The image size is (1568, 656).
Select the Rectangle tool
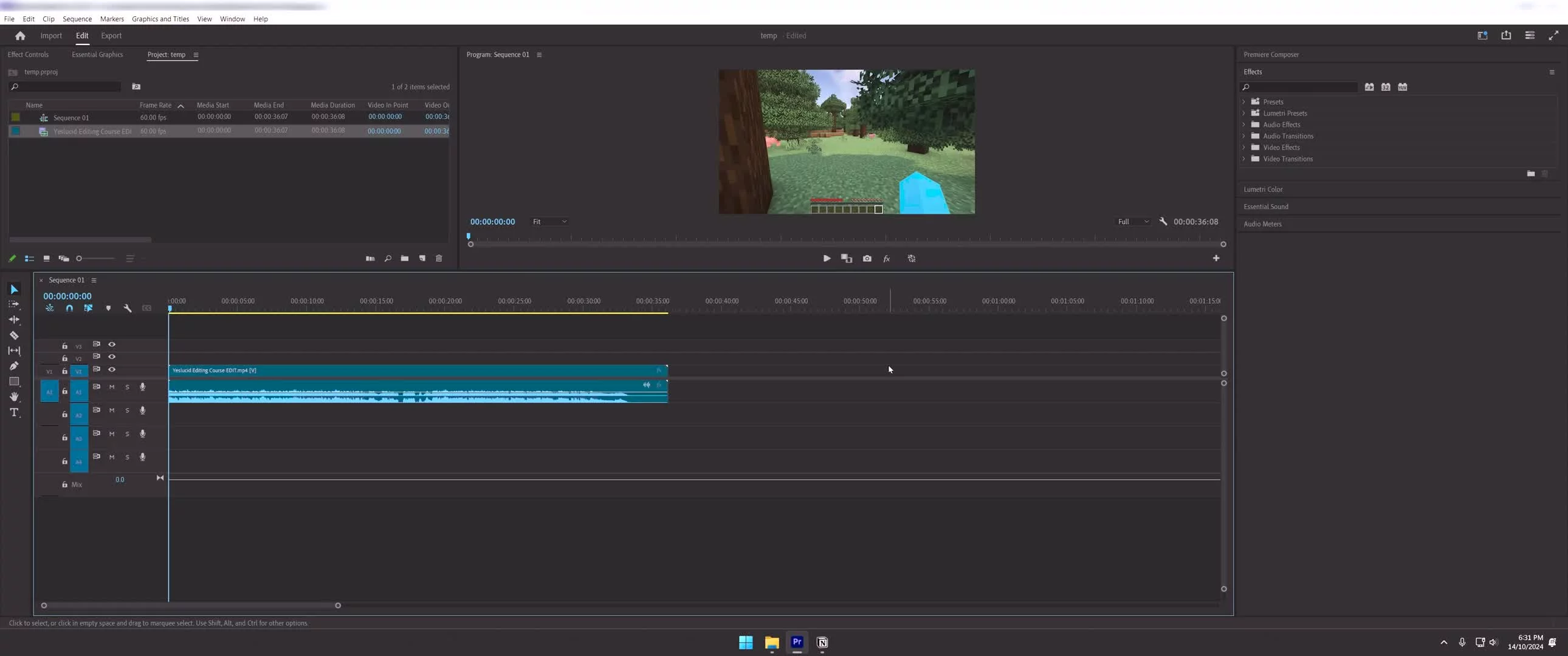pyautogui.click(x=14, y=381)
